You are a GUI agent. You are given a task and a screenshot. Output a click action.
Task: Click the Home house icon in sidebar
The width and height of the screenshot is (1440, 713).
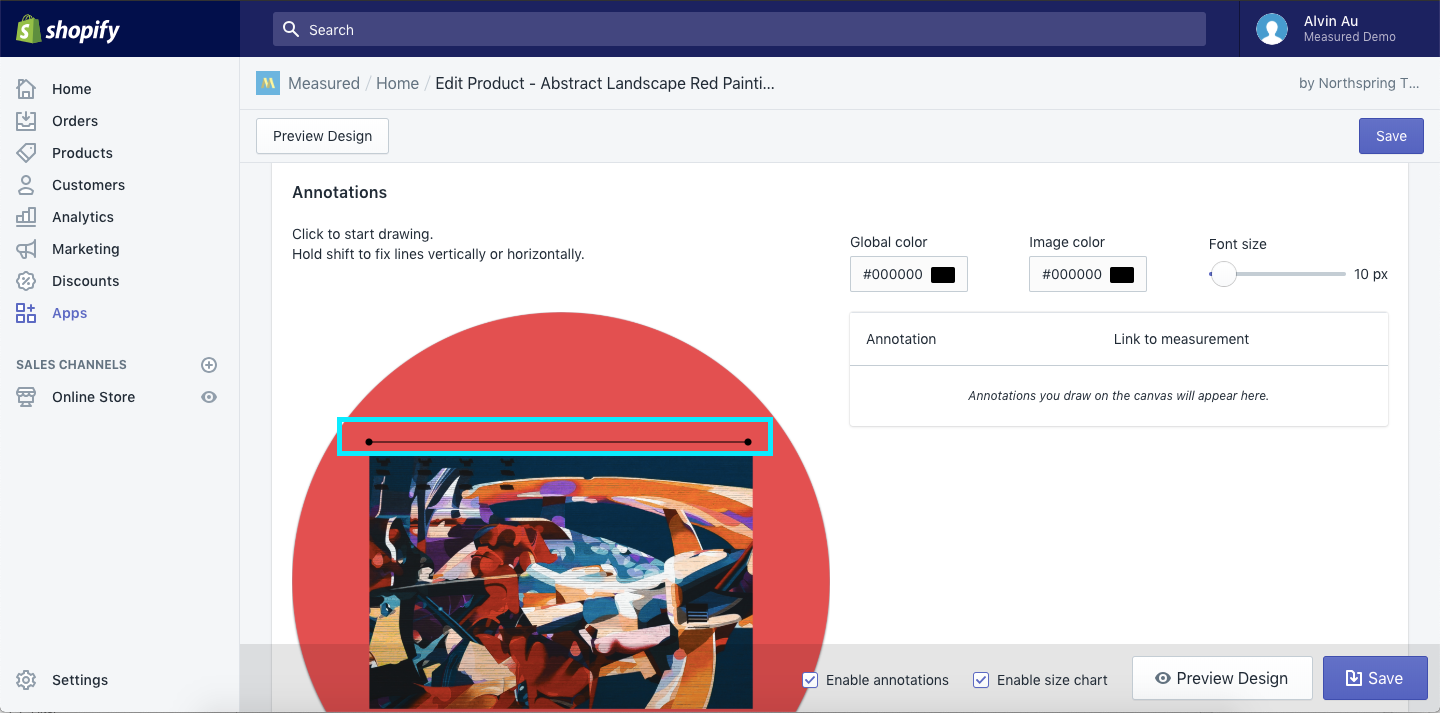click(26, 89)
